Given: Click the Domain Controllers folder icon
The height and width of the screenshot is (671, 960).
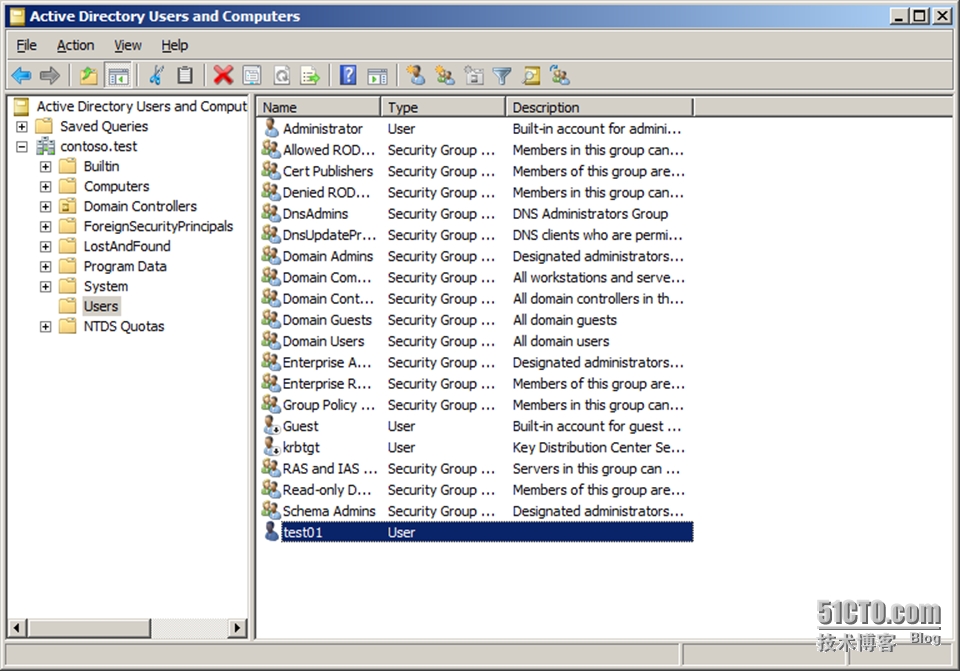Looking at the screenshot, I should pos(67,206).
